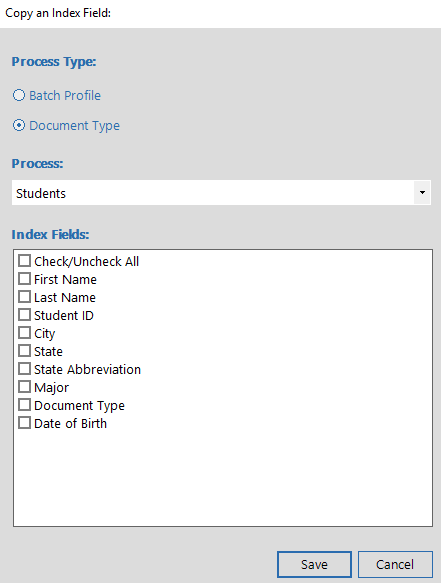The height and width of the screenshot is (583, 441).
Task: Tick the City checkbox
Action: click(x=25, y=332)
